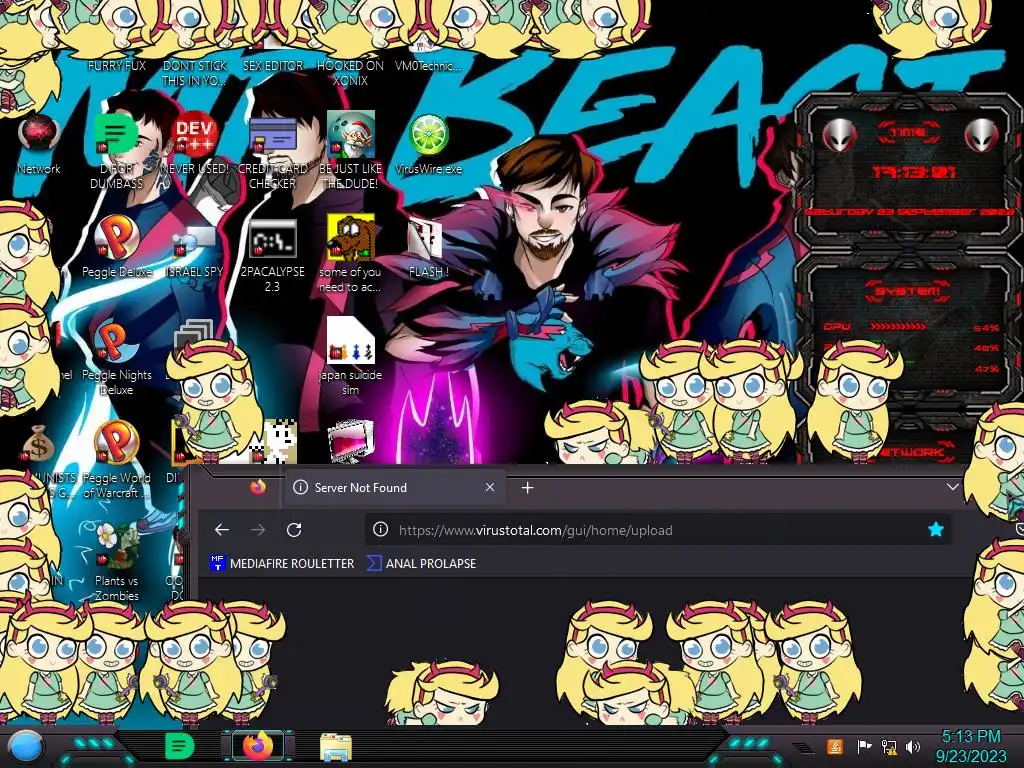Click the Firefox forward arrow

pyautogui.click(x=258, y=530)
